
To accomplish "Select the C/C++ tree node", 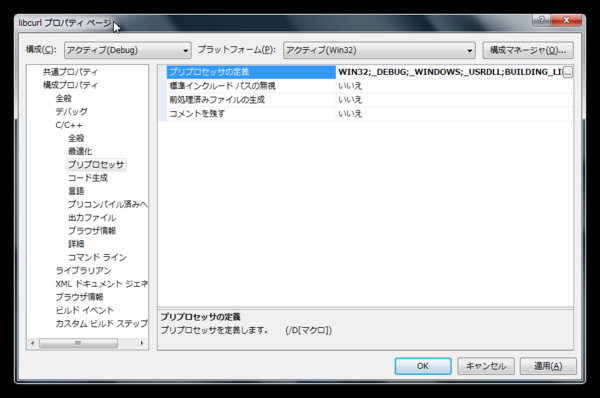I will coord(69,125).
